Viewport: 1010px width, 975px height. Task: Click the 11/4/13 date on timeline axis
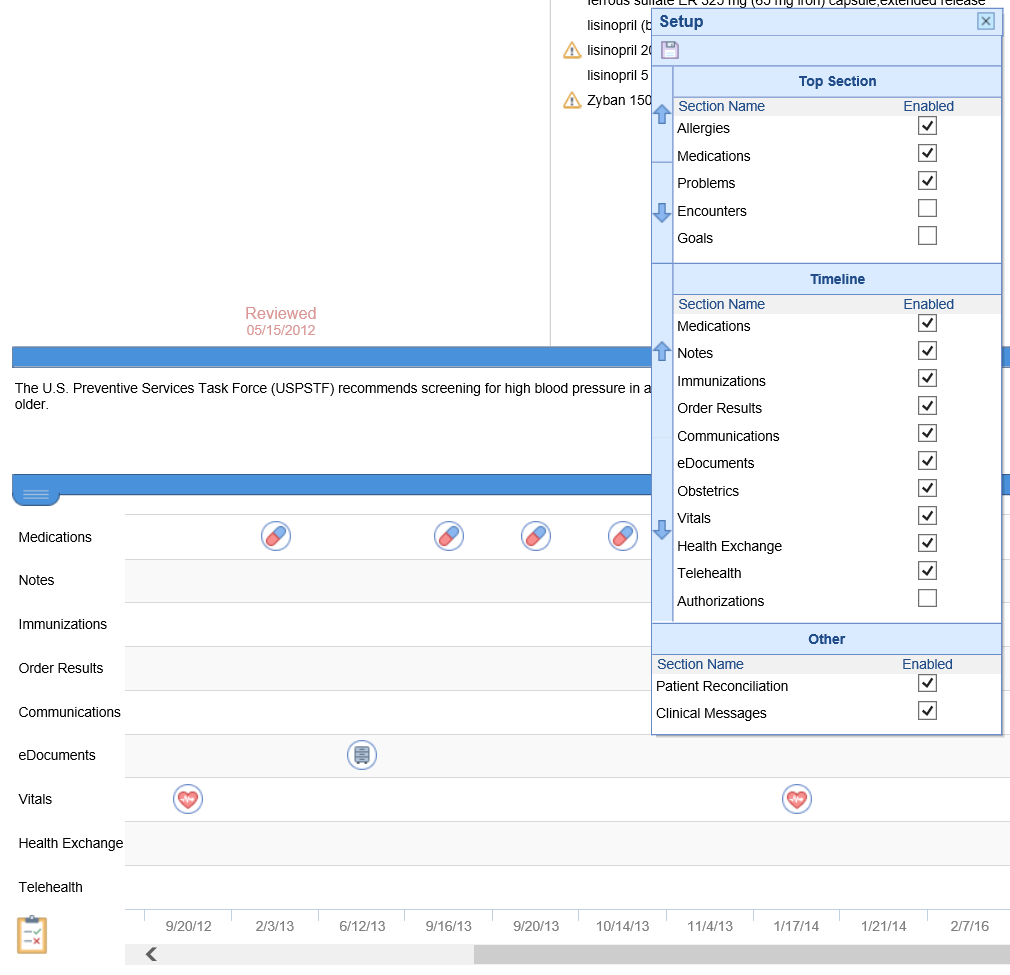point(710,926)
